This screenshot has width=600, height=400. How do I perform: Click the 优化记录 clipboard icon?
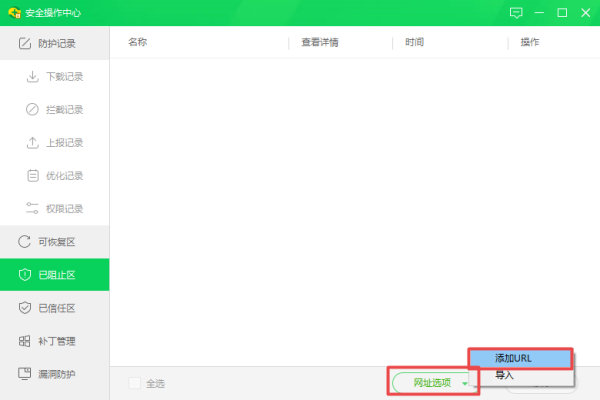tap(33, 176)
